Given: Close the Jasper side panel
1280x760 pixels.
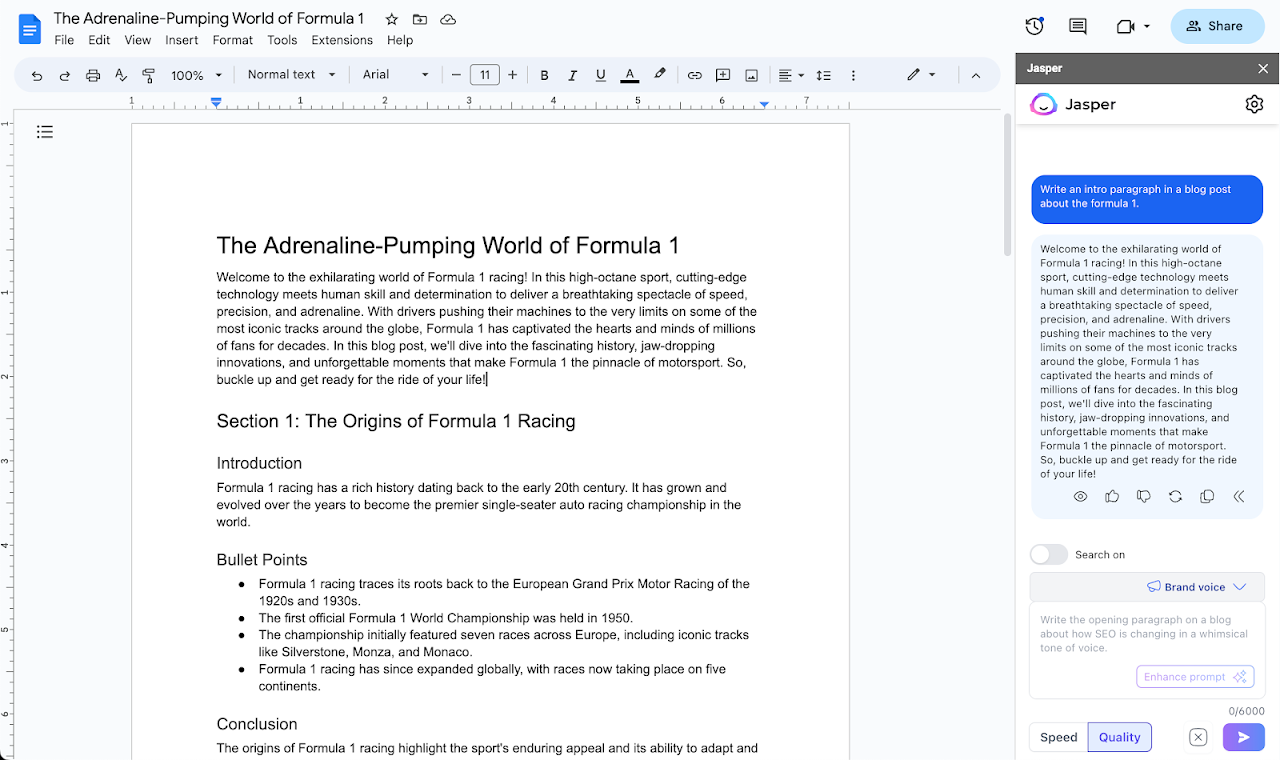Looking at the screenshot, I should pyautogui.click(x=1263, y=68).
